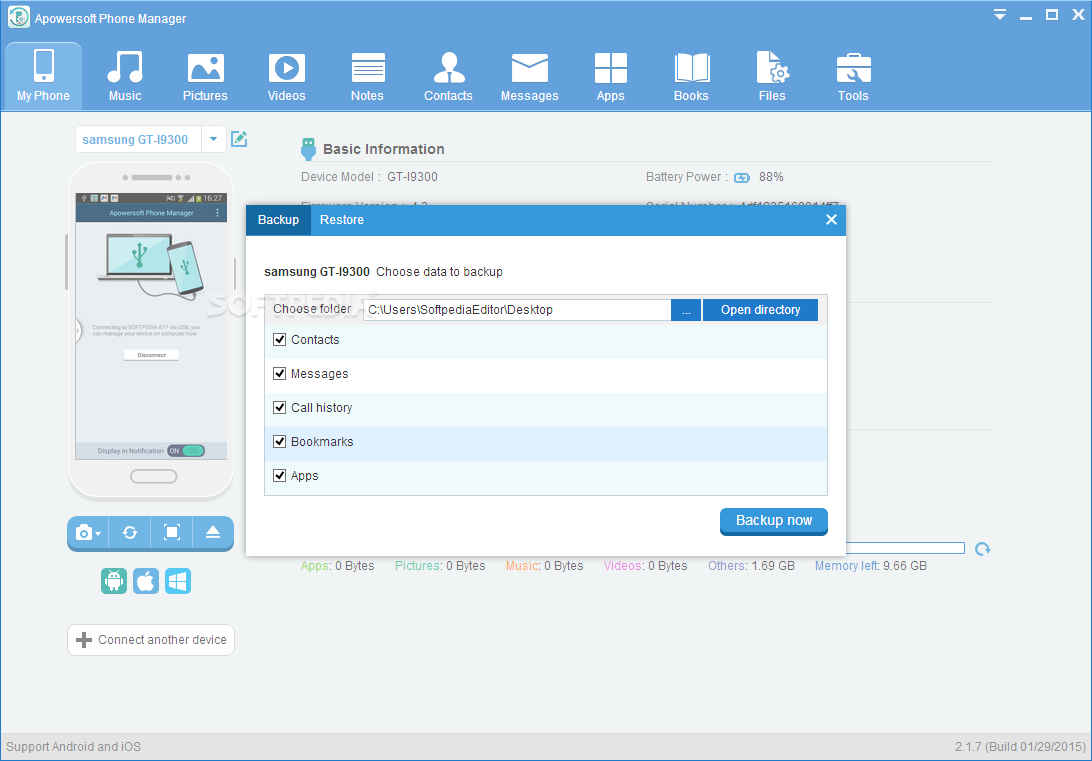Viewport: 1092px width, 761px height.
Task: Open the Videos section
Action: tap(286, 77)
